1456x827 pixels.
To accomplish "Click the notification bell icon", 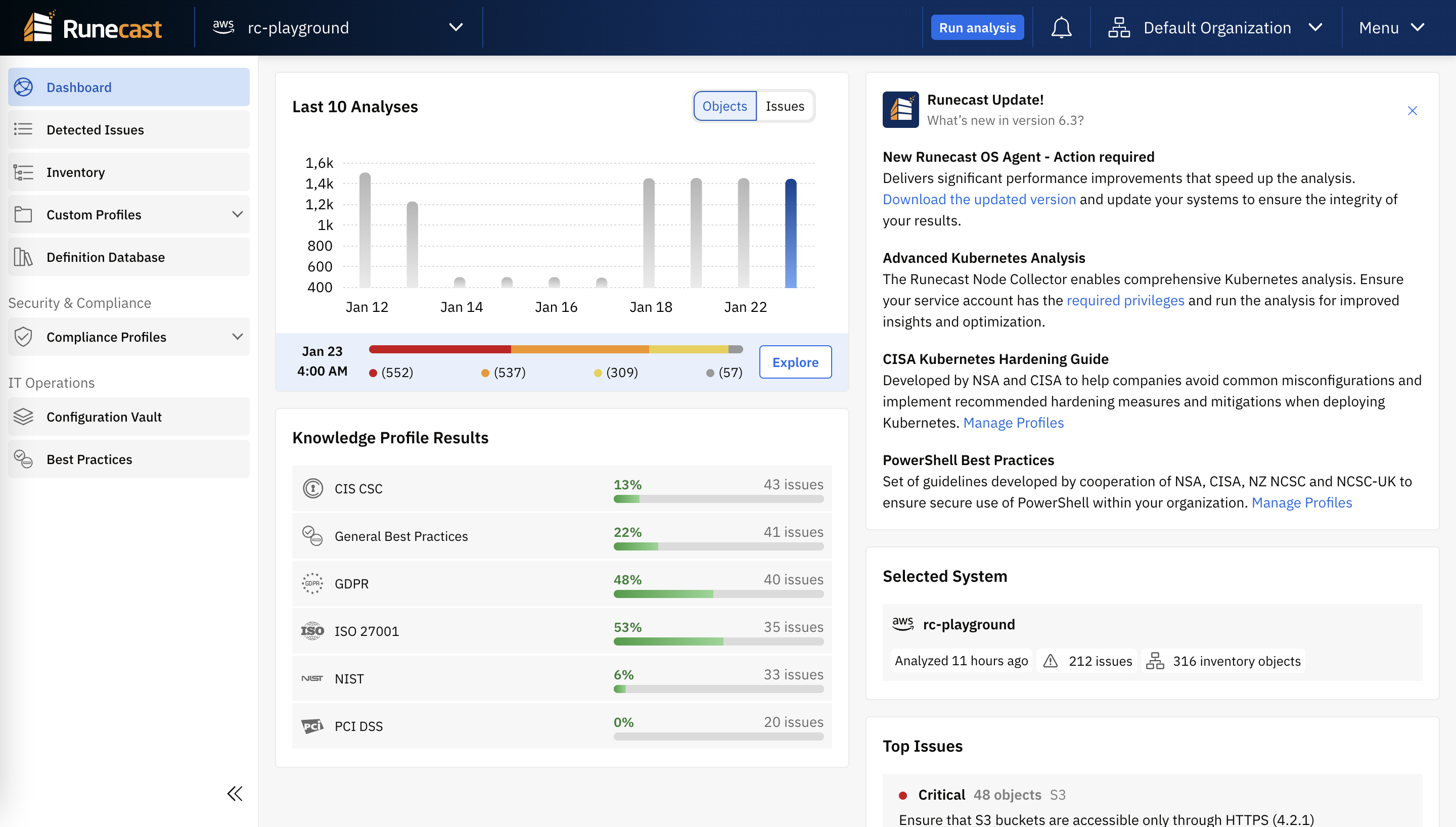I will (1061, 27).
